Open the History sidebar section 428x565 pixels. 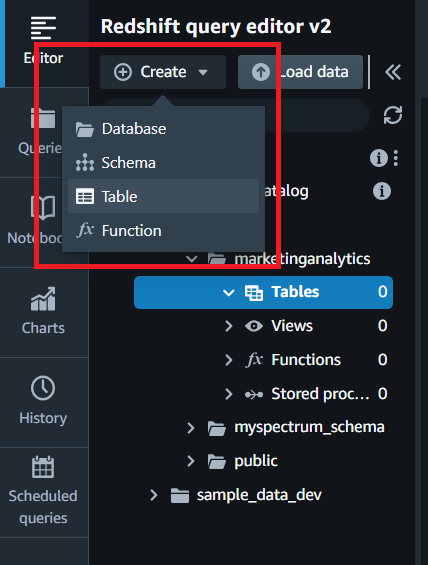point(43,401)
